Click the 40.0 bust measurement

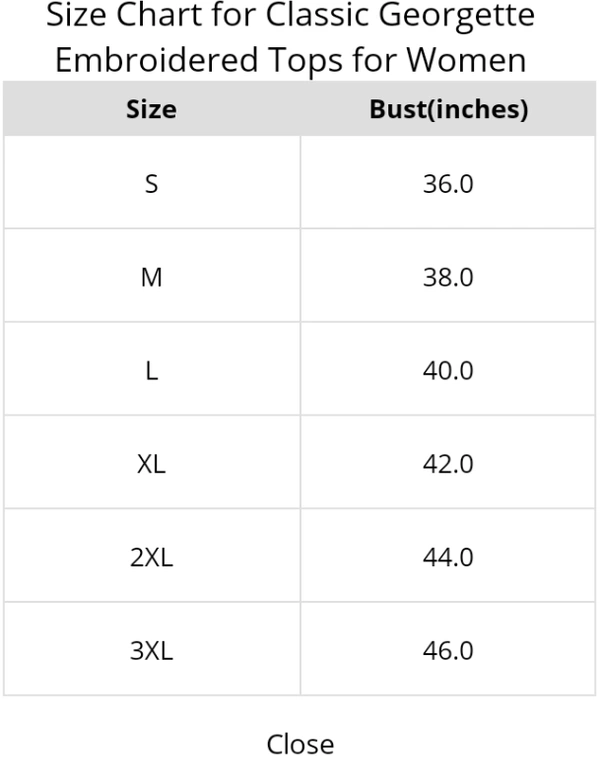(448, 371)
